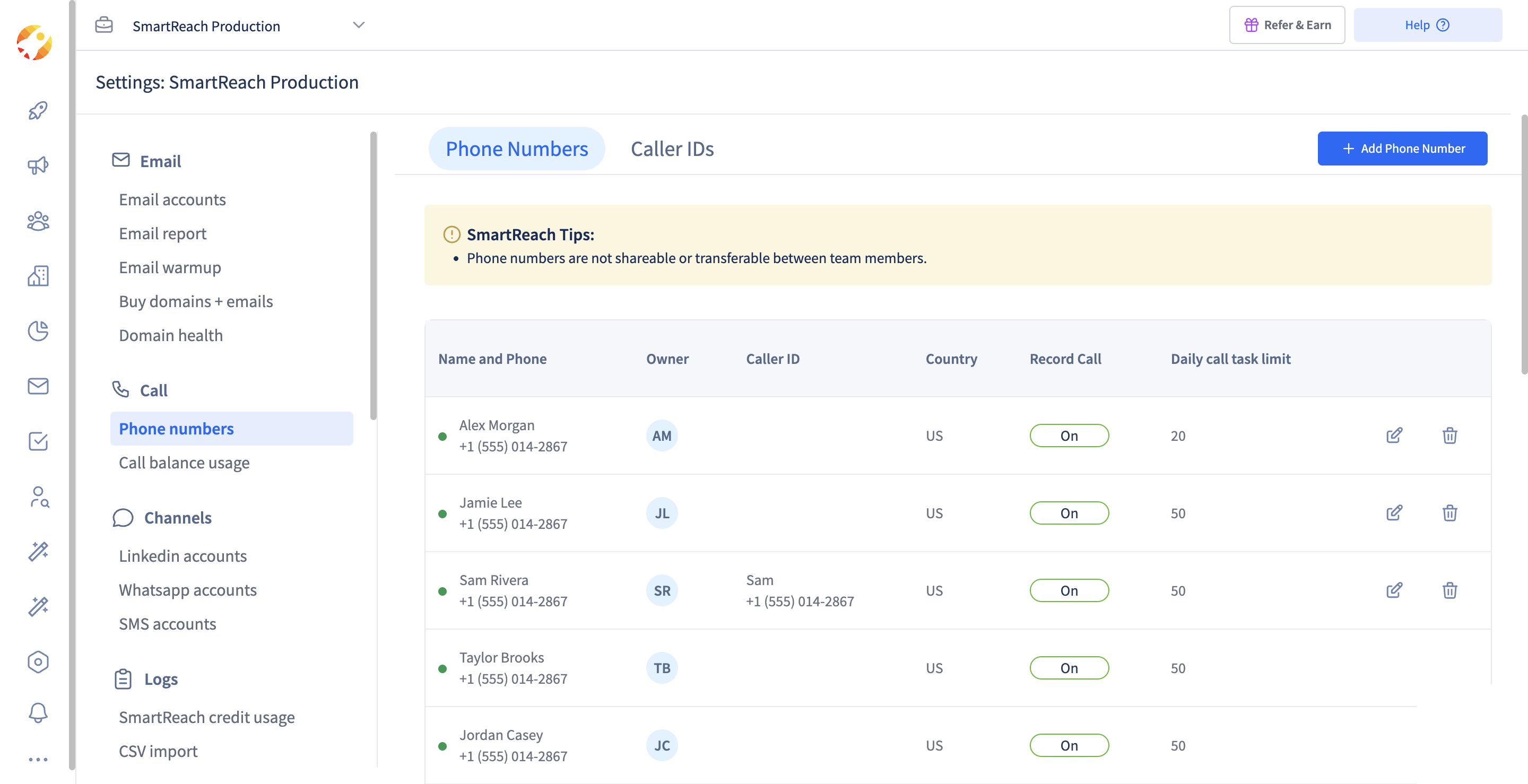Delete Sam Rivera's phone number

coord(1449,590)
